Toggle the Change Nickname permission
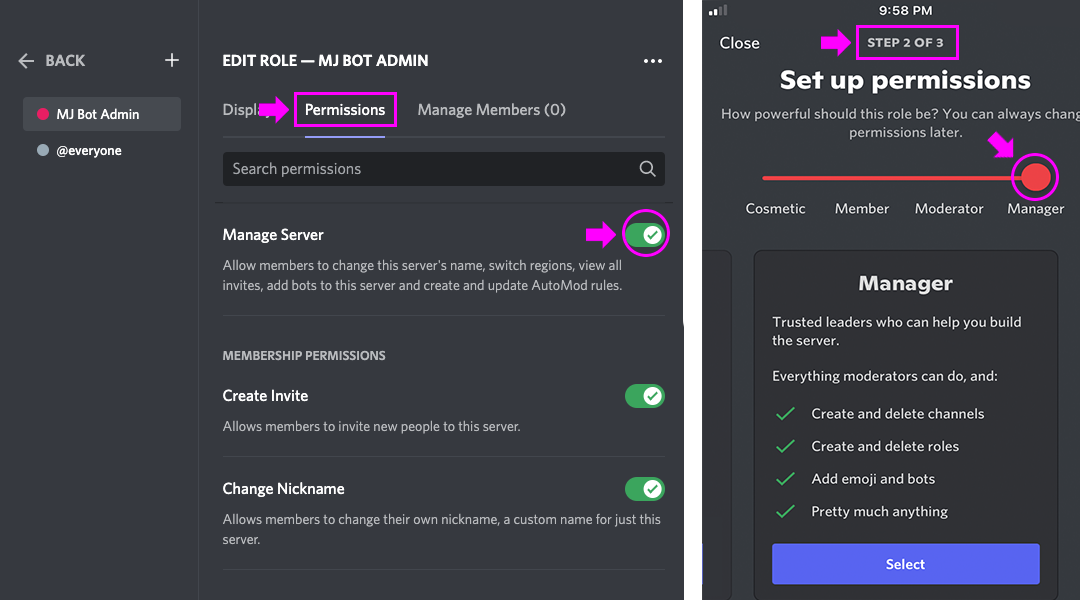Image resolution: width=1080 pixels, height=600 pixels. (645, 489)
